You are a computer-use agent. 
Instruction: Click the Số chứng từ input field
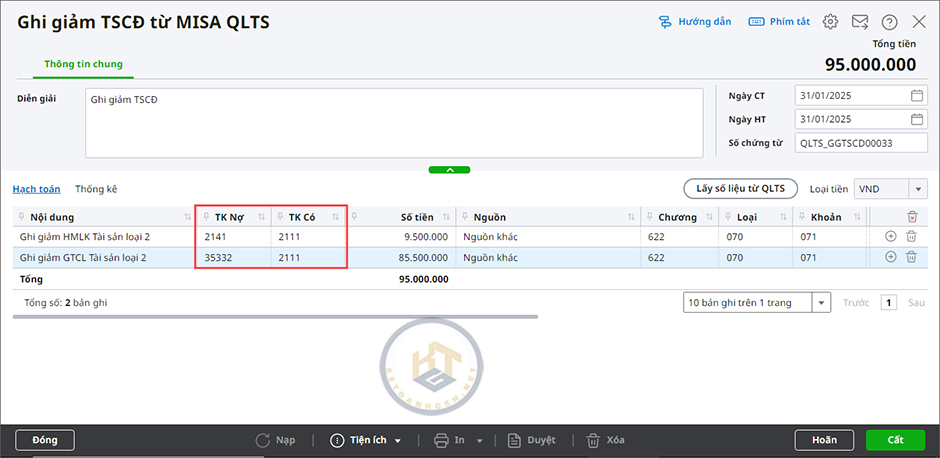860,143
